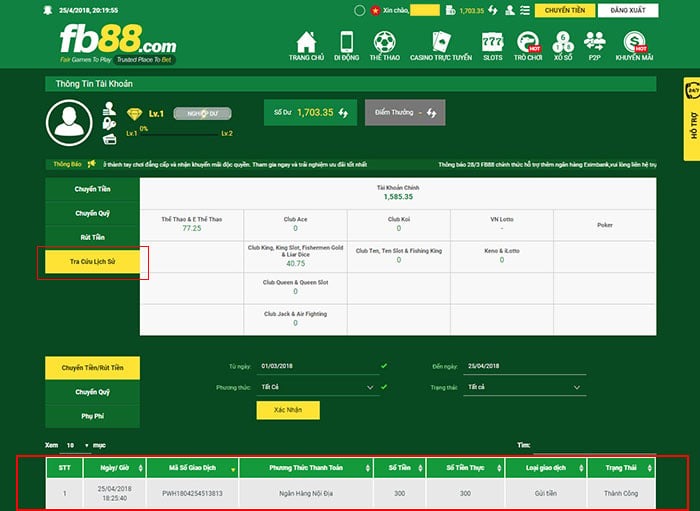Open the bank card icon beside avatar

(x=109, y=139)
